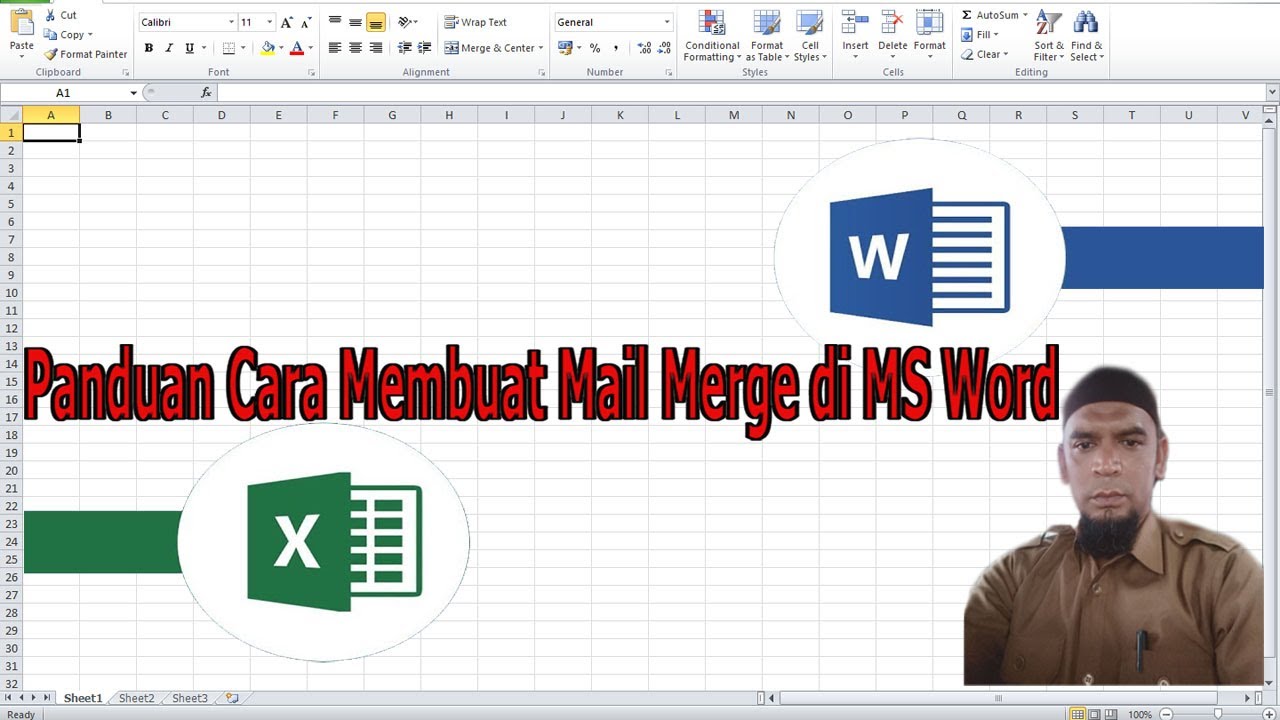Toggle underline formatting
Viewport: 1280px width, 720px height.
tap(189, 48)
